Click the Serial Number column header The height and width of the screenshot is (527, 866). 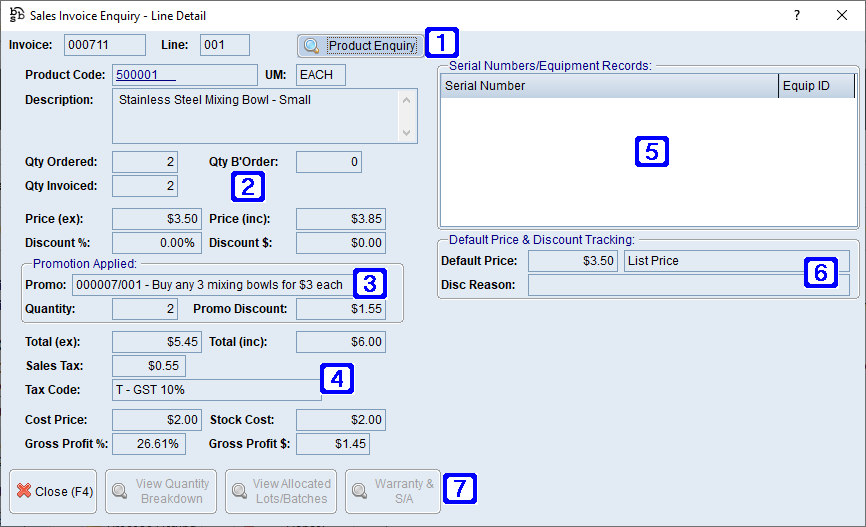click(x=609, y=86)
